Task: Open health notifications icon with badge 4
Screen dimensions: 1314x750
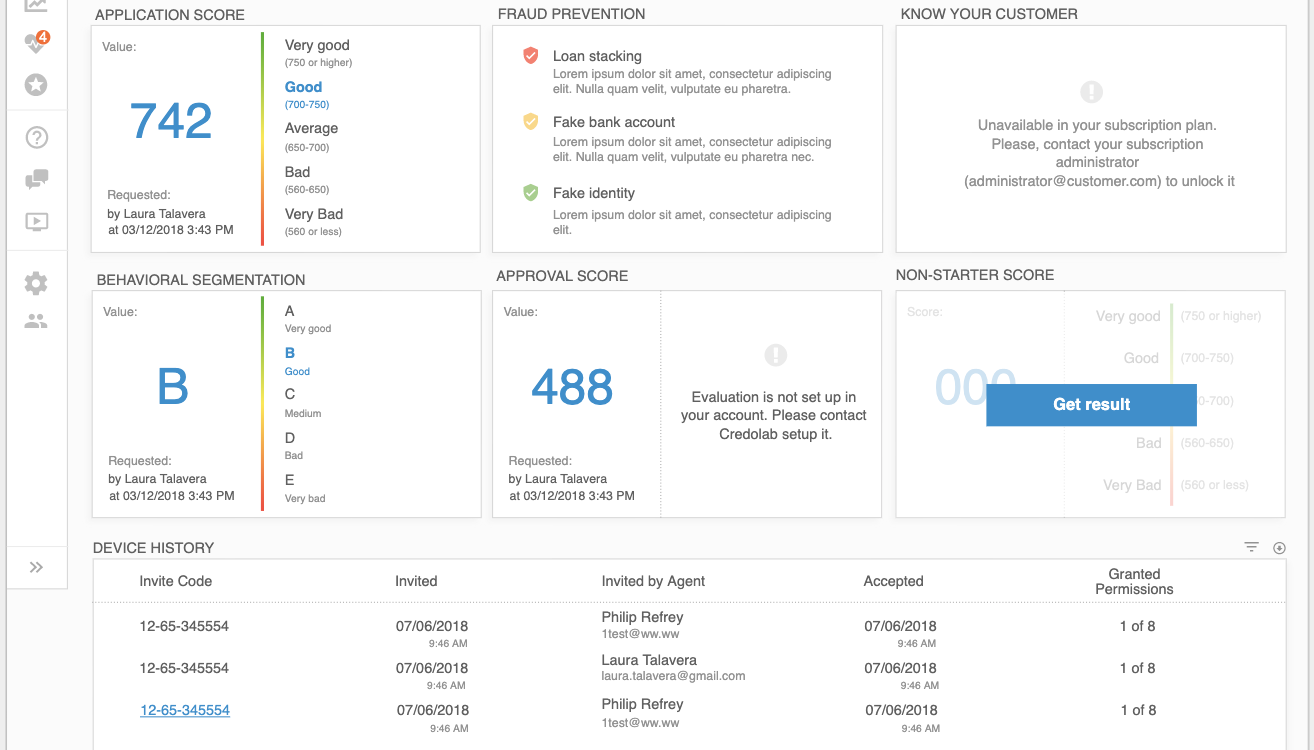Action: [36, 43]
